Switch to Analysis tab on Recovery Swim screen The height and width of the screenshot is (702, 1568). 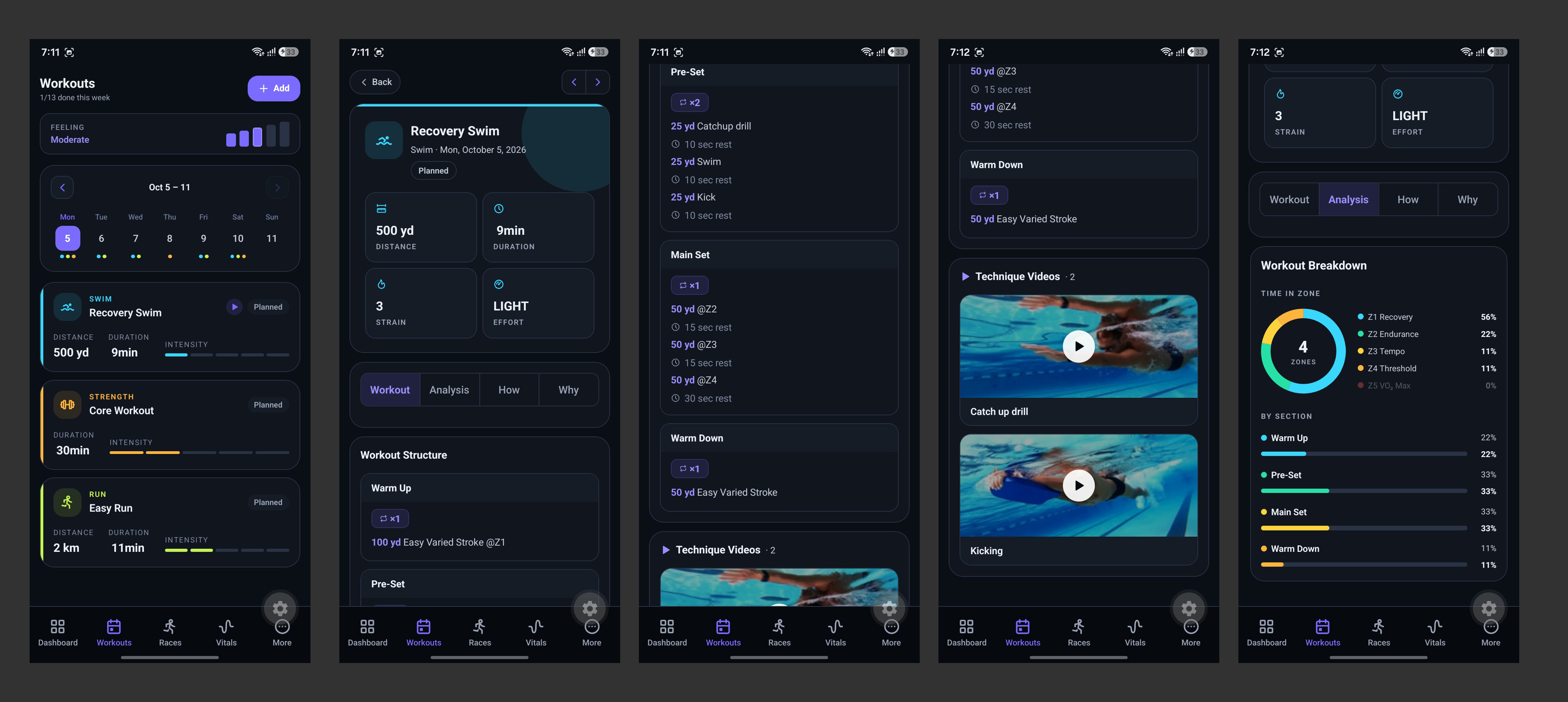click(x=449, y=390)
